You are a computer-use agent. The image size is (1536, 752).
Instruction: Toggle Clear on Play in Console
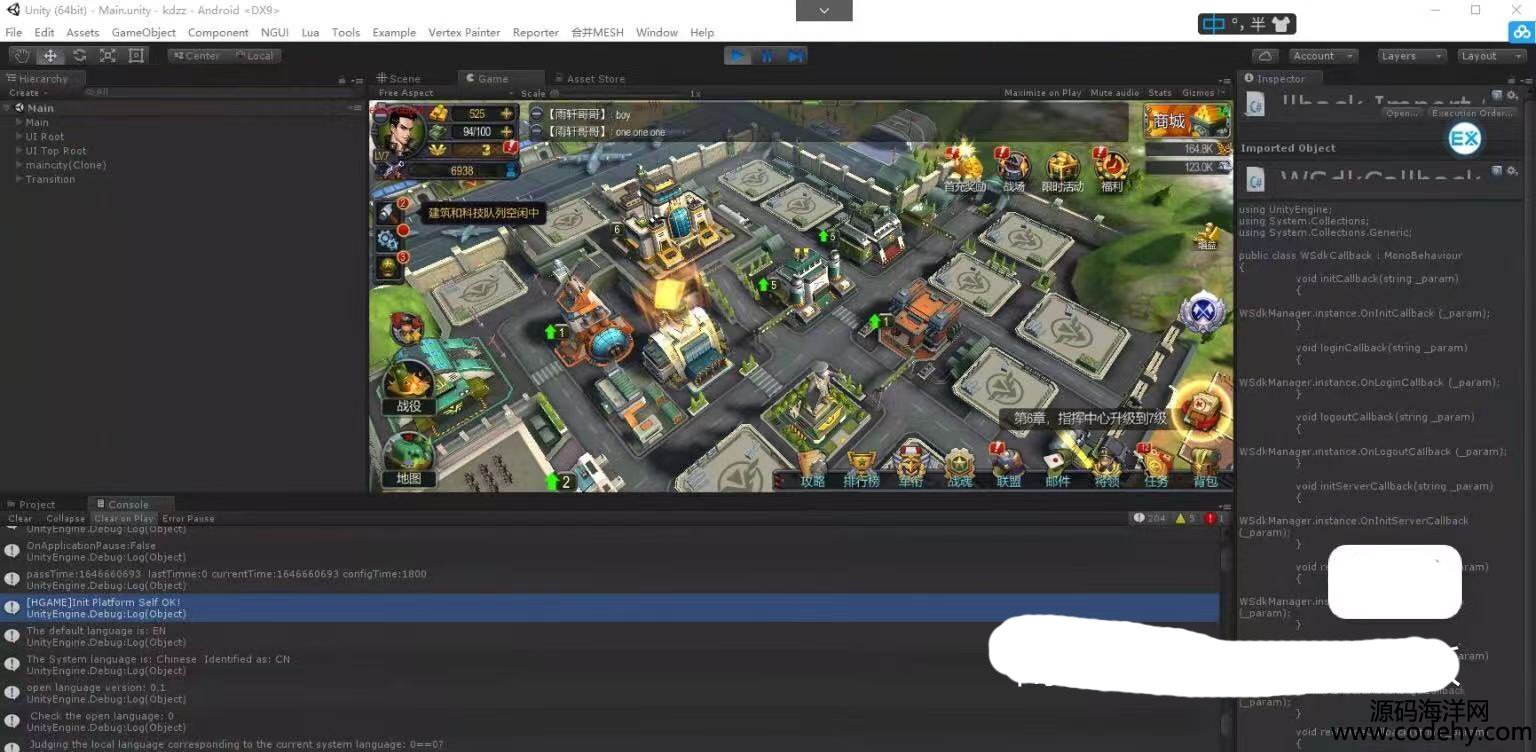coord(124,519)
